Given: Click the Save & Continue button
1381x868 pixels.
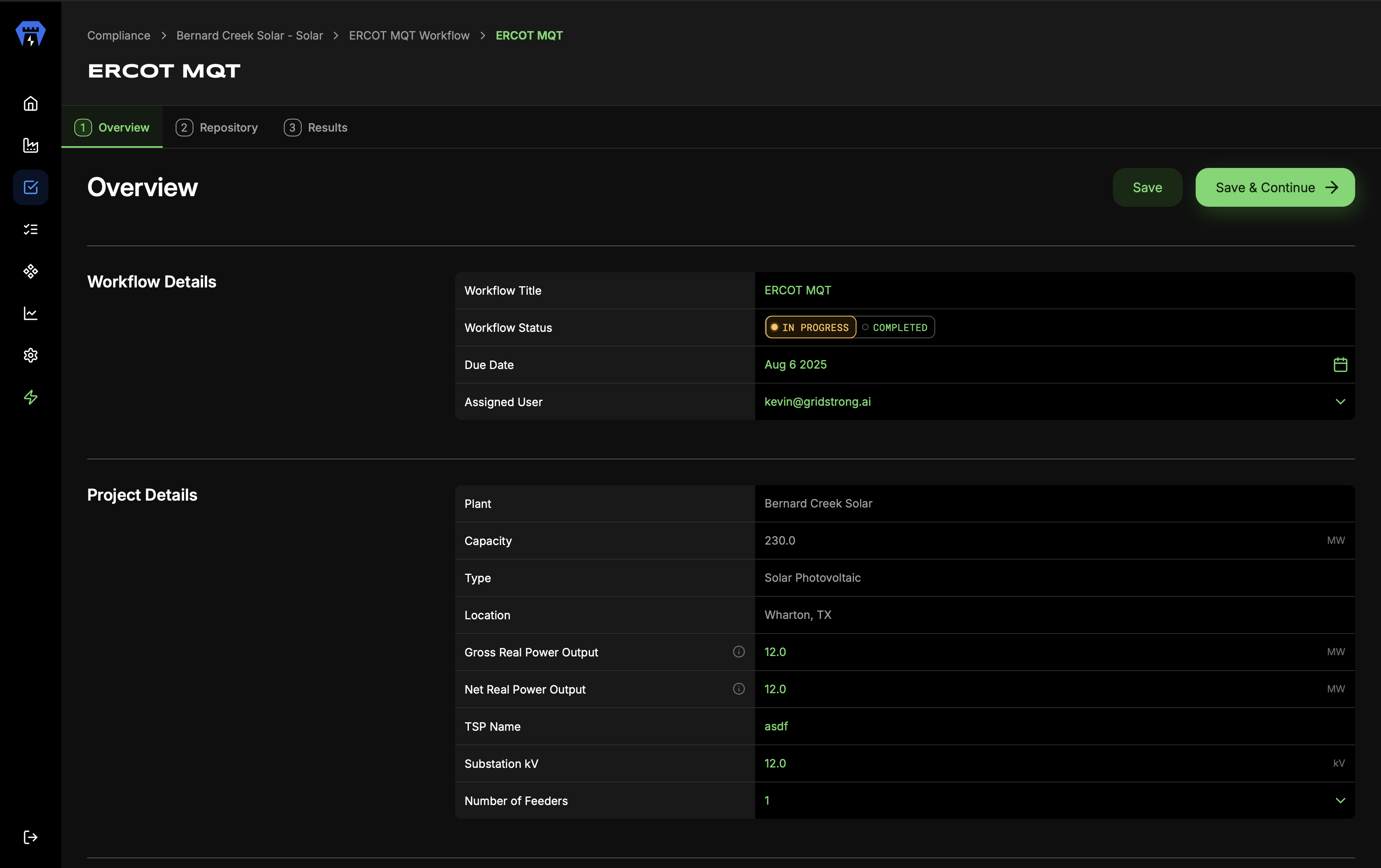Looking at the screenshot, I should (1275, 187).
